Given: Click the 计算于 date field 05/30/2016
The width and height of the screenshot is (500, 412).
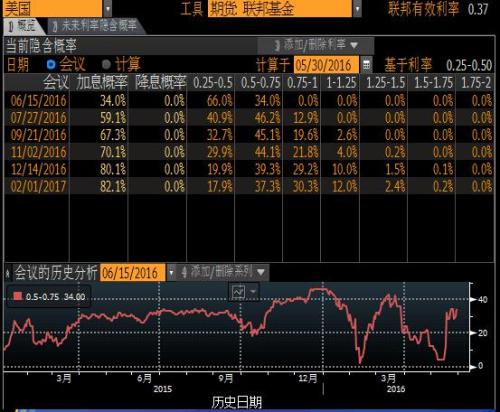Looking at the screenshot, I should 326,65.
